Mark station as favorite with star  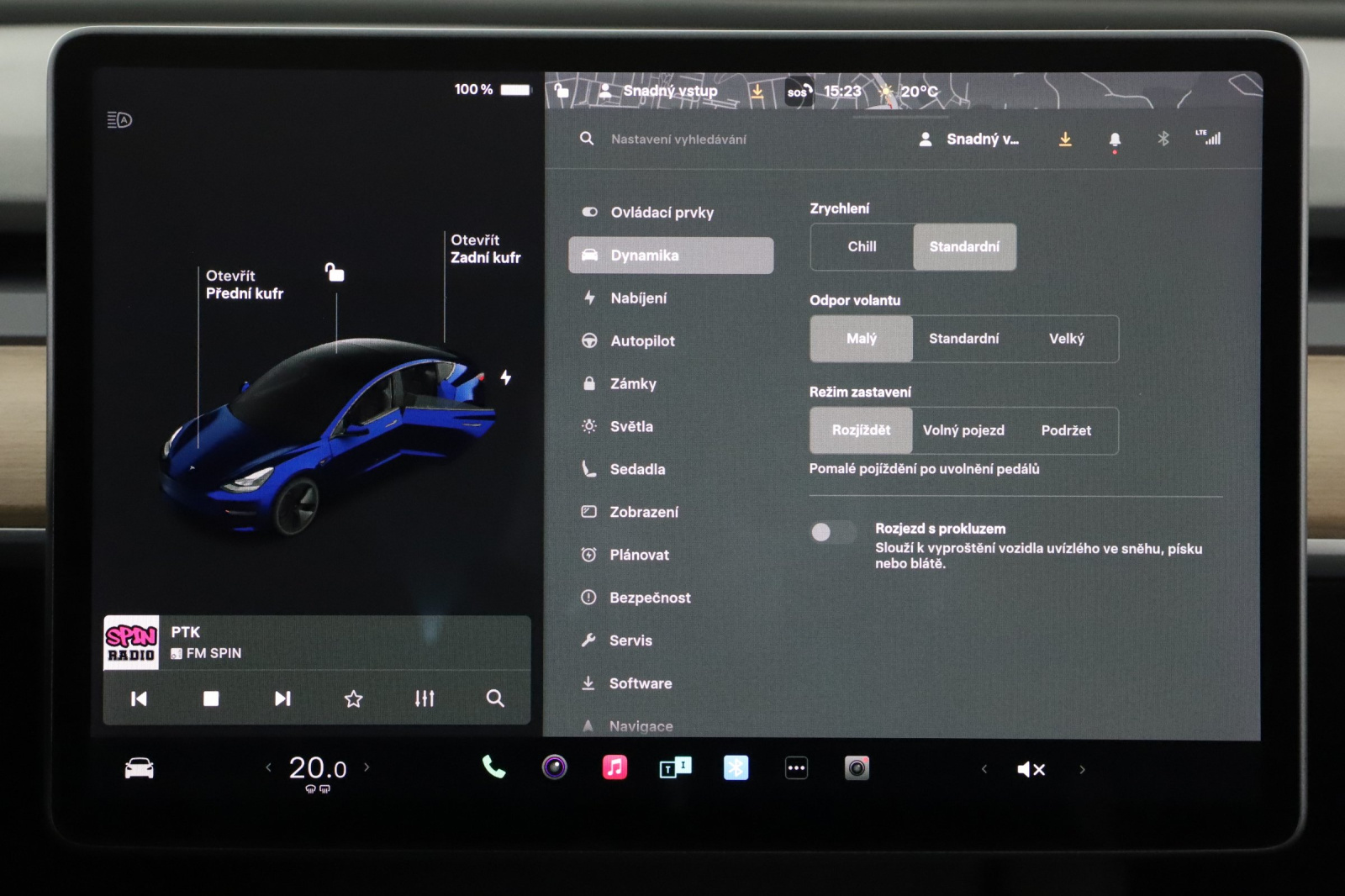353,698
